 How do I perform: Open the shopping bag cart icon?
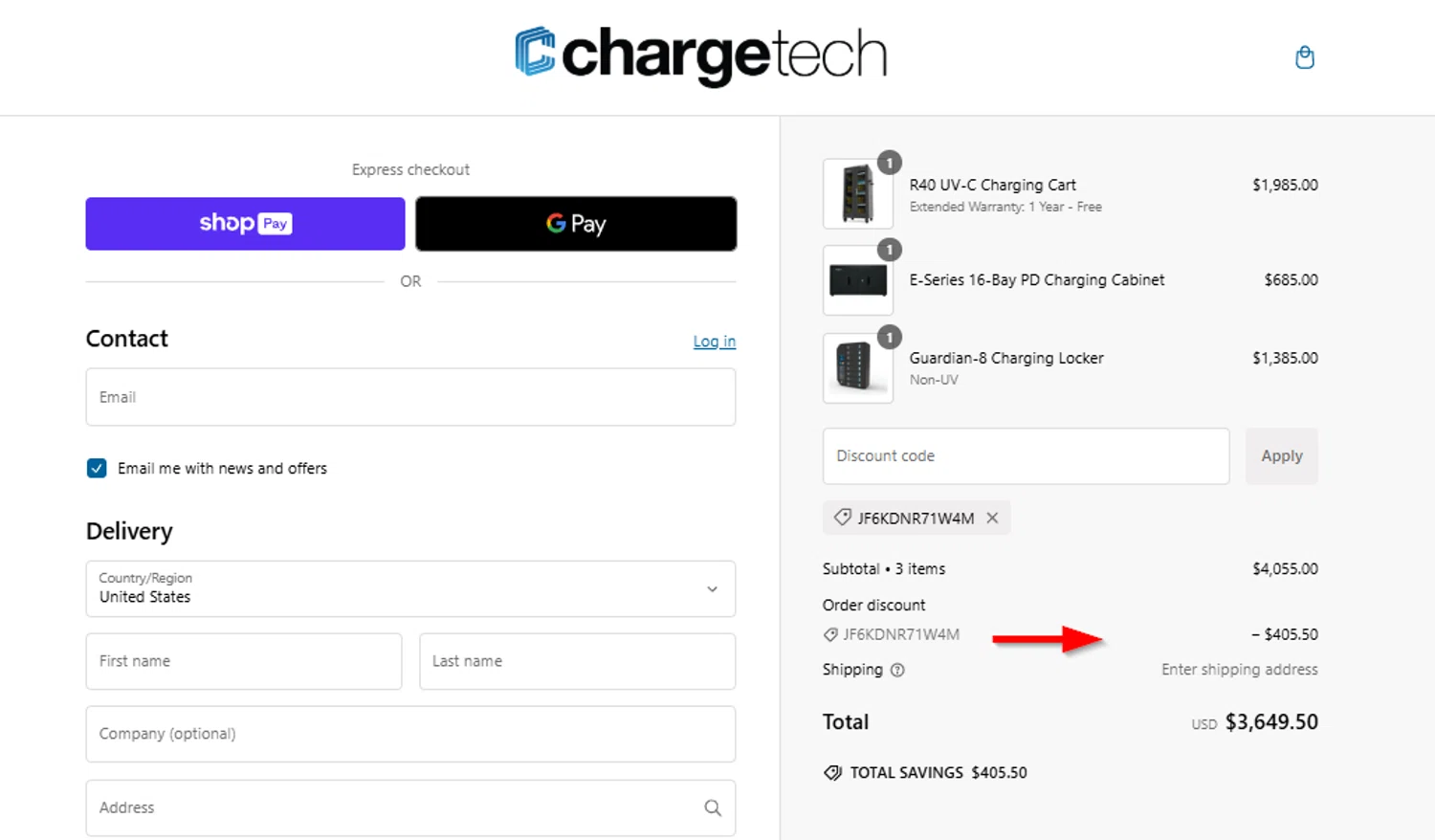(x=1304, y=57)
